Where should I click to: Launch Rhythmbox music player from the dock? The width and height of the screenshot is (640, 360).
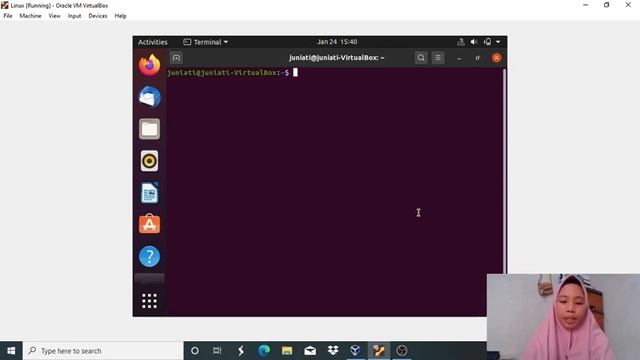tap(149, 161)
